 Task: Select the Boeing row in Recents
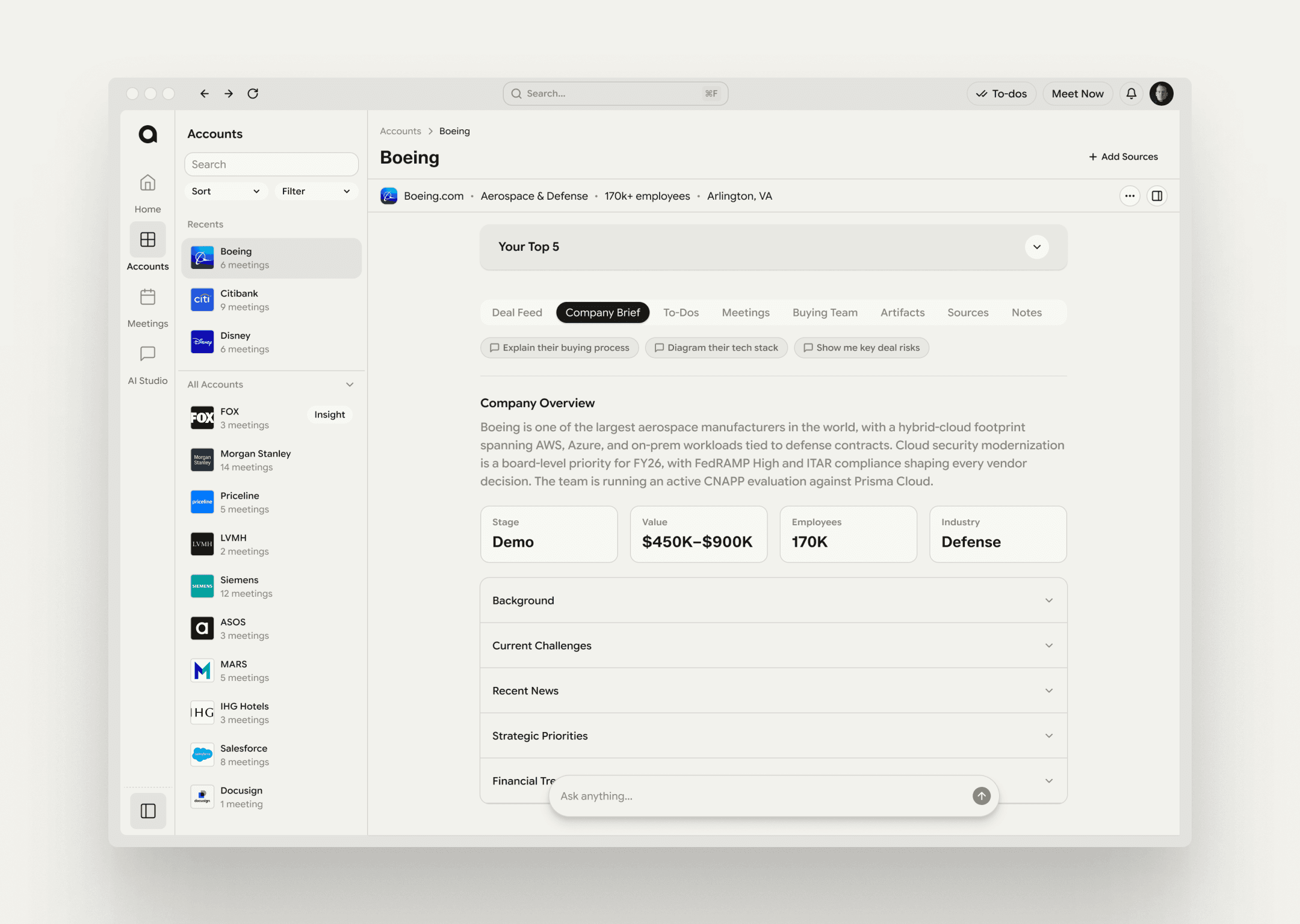[271, 258]
